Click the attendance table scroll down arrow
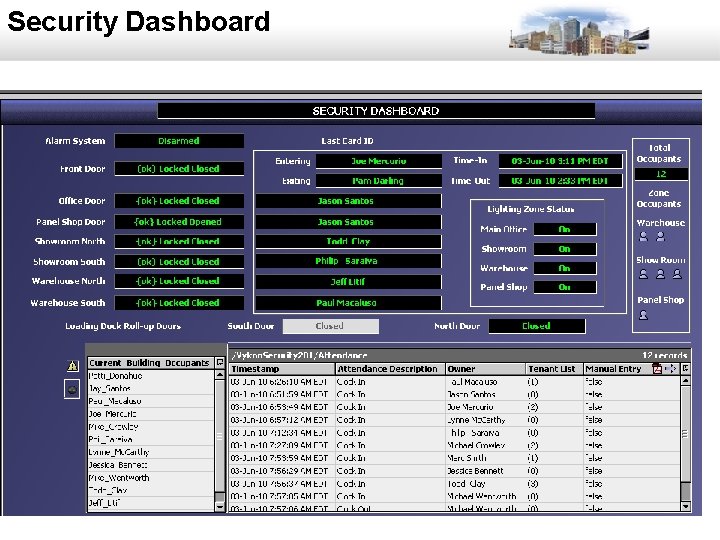This screenshot has width=720, height=540. [x=685, y=506]
